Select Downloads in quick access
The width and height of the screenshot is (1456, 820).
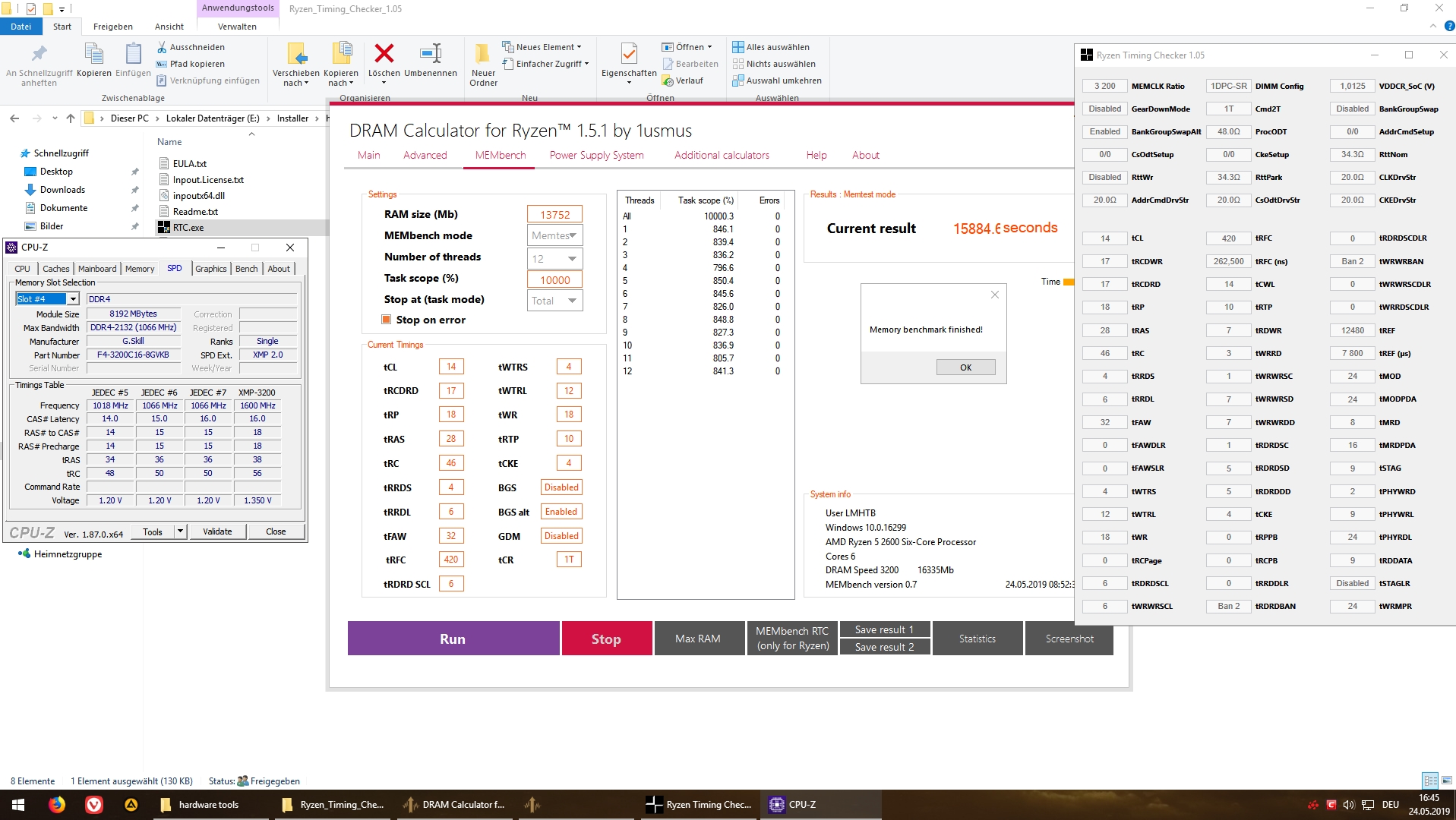[x=62, y=190]
